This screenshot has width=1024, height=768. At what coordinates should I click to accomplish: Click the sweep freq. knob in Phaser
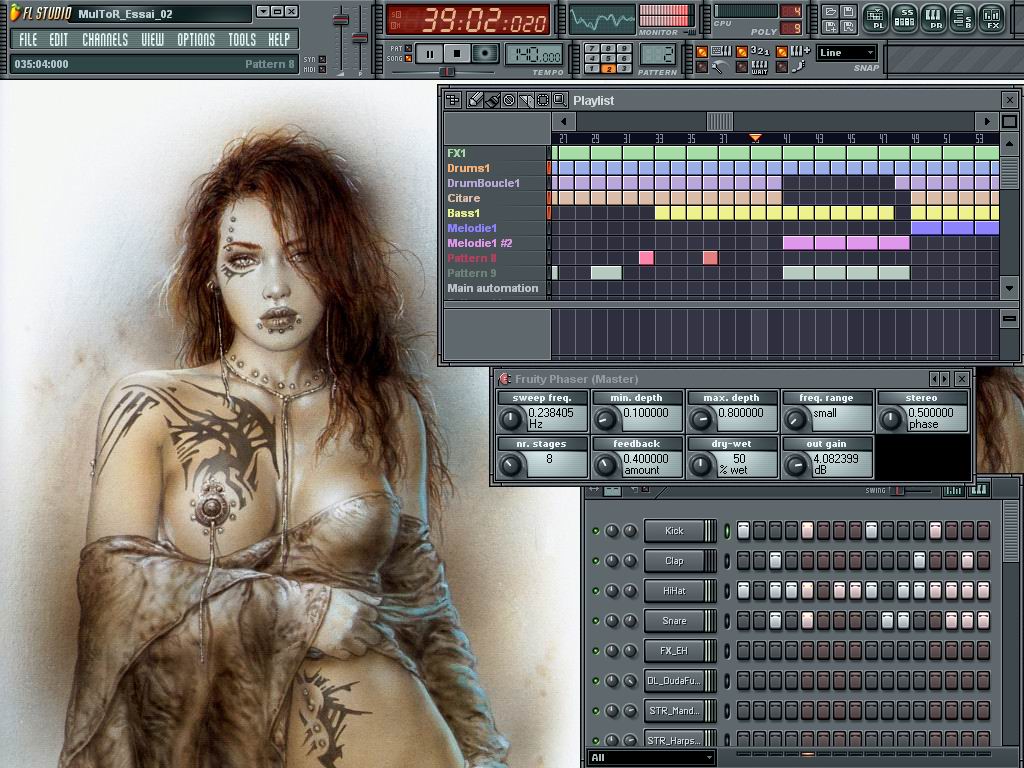(x=511, y=419)
